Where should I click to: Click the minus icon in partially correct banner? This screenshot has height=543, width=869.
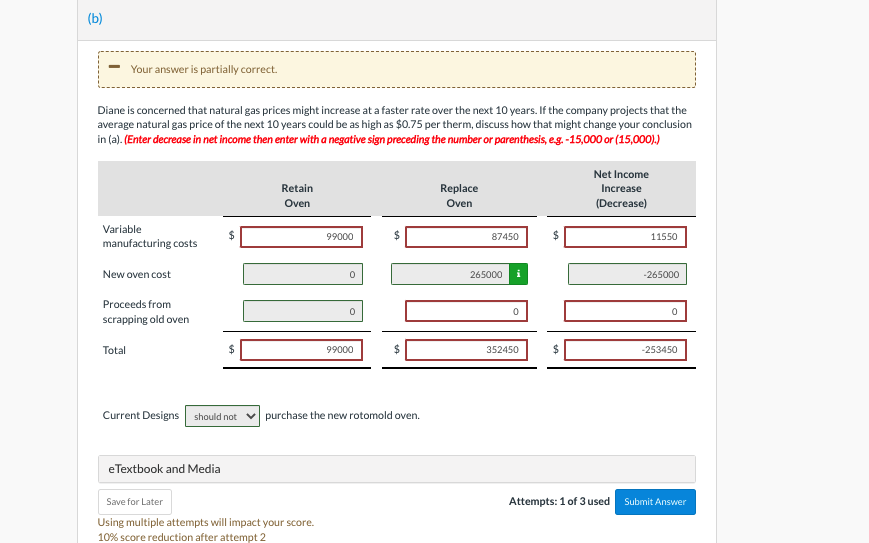pos(114,67)
